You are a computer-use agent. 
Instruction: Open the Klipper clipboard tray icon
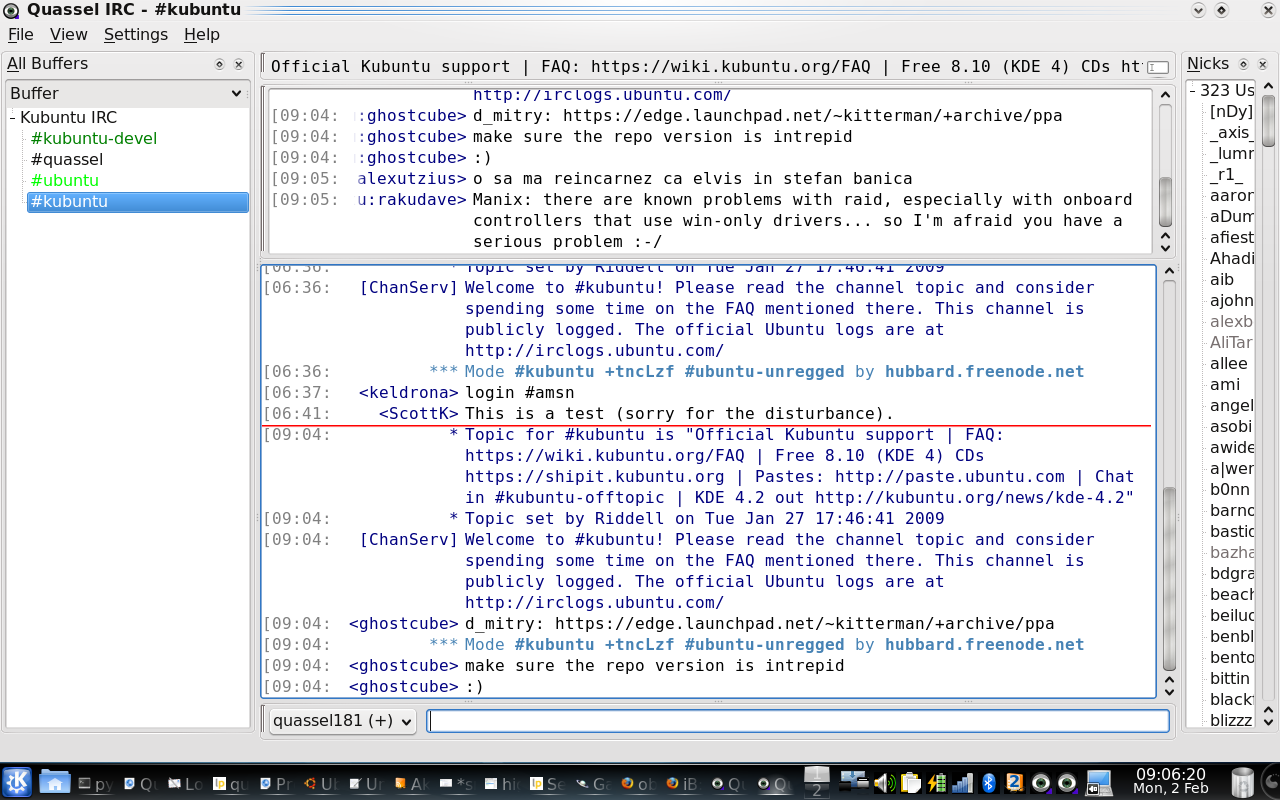click(910, 782)
